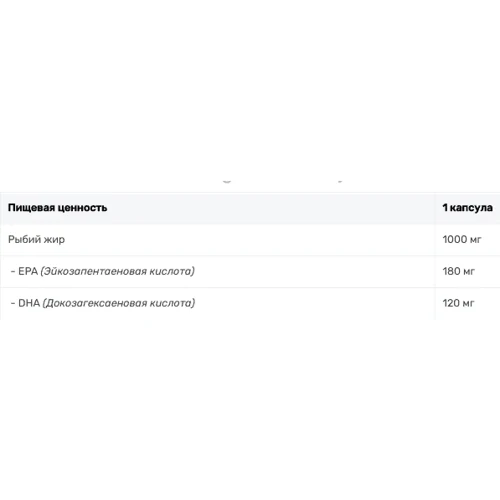
Task: Click the 'DHA' abbreviation text
Action: (x=29, y=303)
